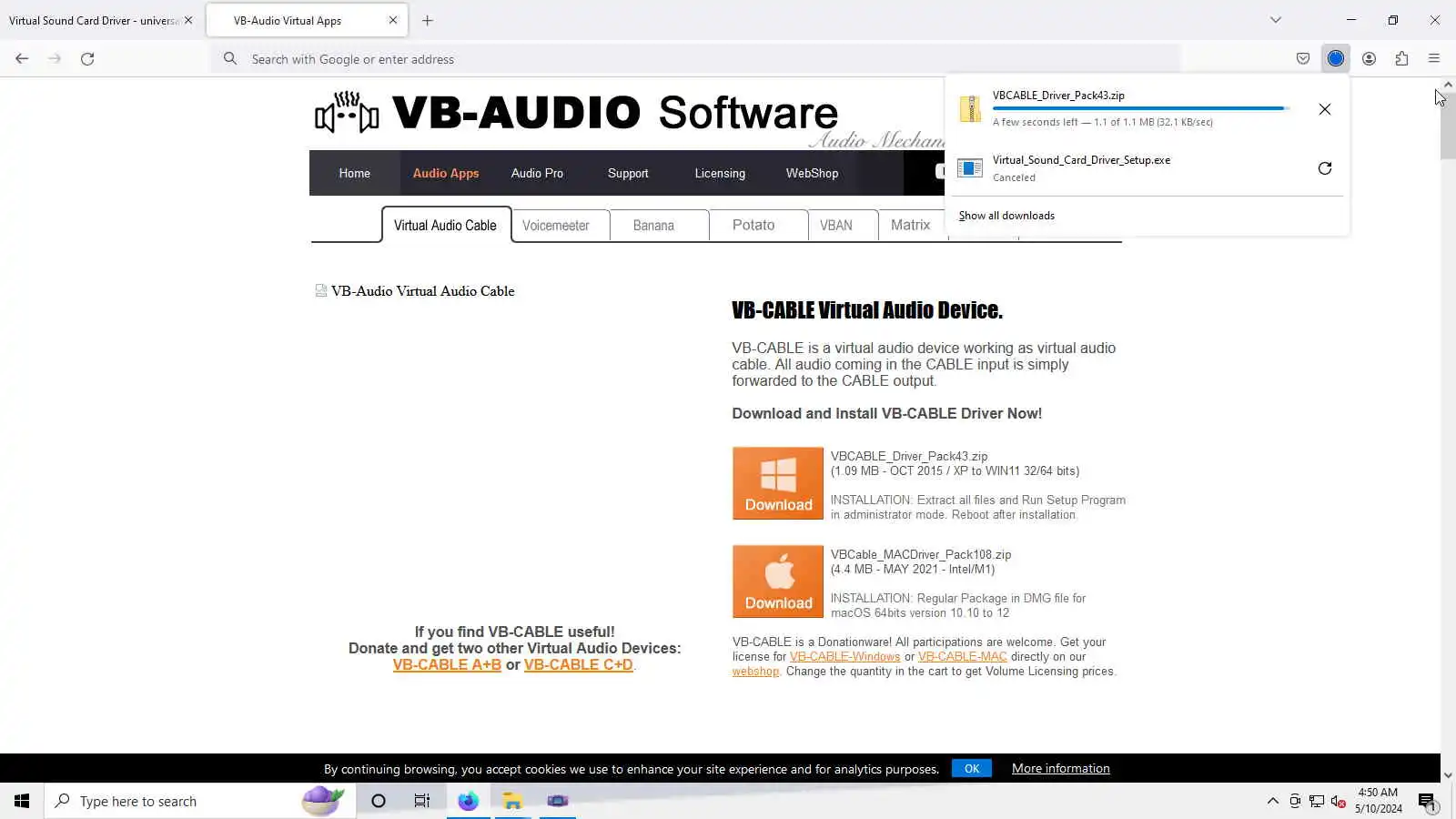Screen dimensions: 1456x819
Task: Follow the VB-CABLE A+B link
Action: click(x=447, y=665)
